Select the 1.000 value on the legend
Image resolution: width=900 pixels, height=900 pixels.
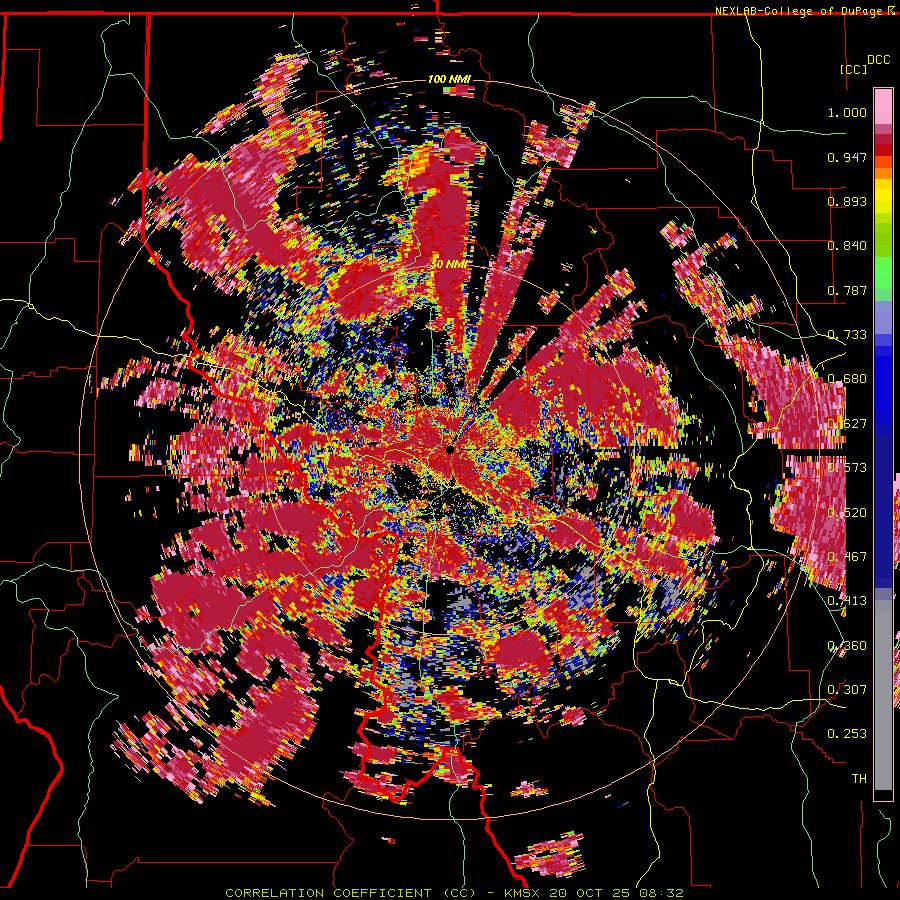pyautogui.click(x=847, y=112)
